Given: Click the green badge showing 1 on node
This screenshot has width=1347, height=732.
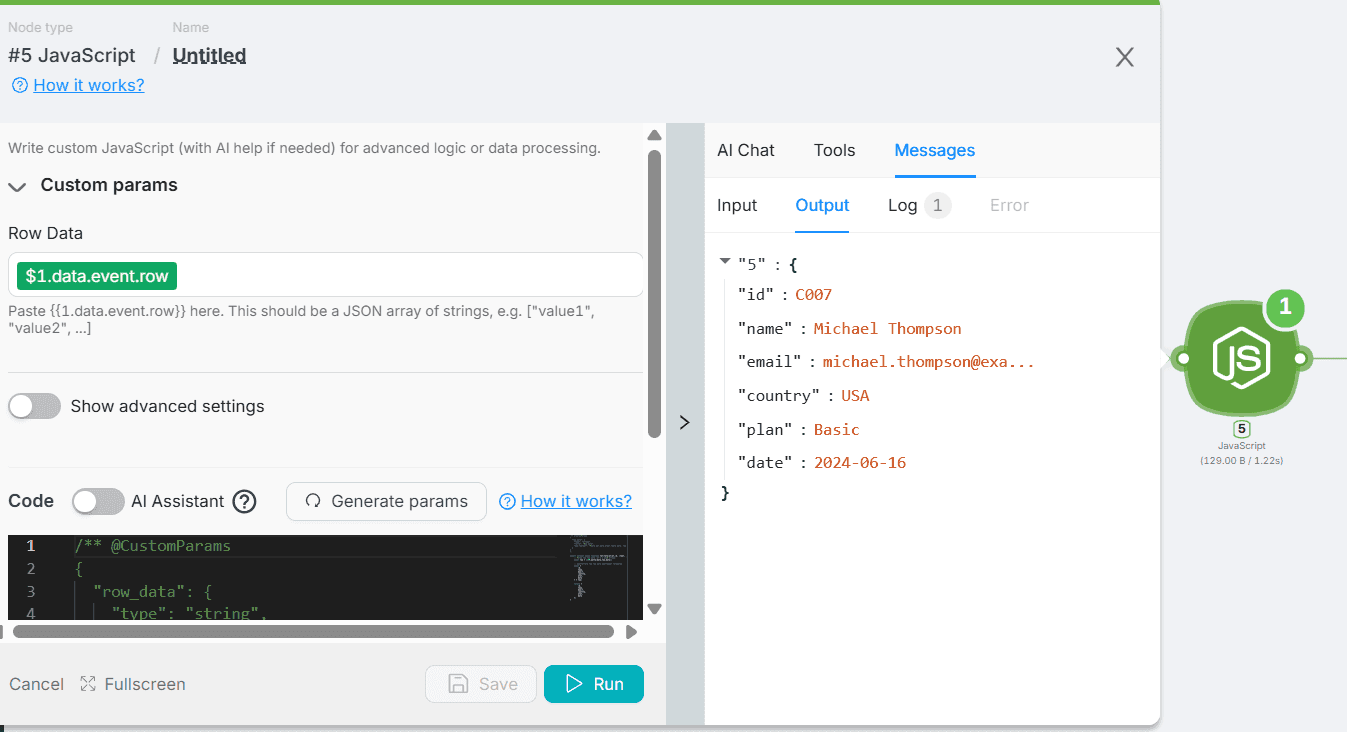Looking at the screenshot, I should (1285, 309).
